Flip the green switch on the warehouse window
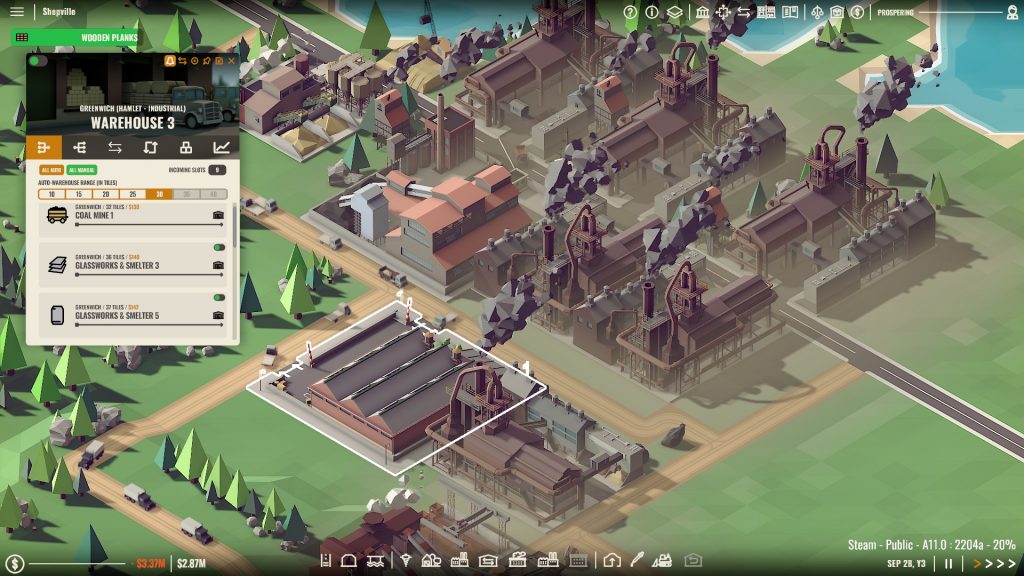Image resolution: width=1024 pixels, height=576 pixels. 37,61
